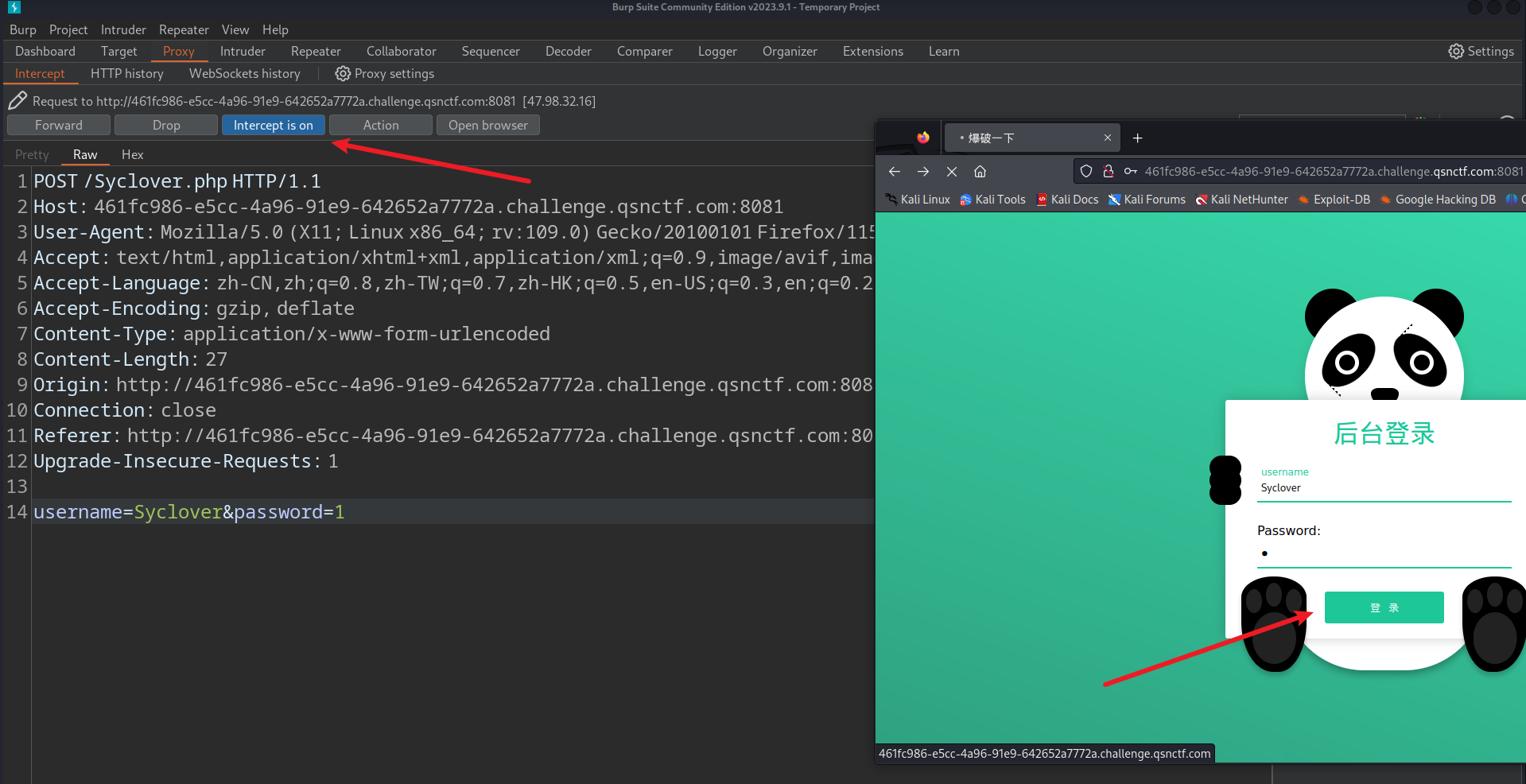Viewport: 1526px width, 784px height.
Task: Drop the intercepted request
Action: 166,125
